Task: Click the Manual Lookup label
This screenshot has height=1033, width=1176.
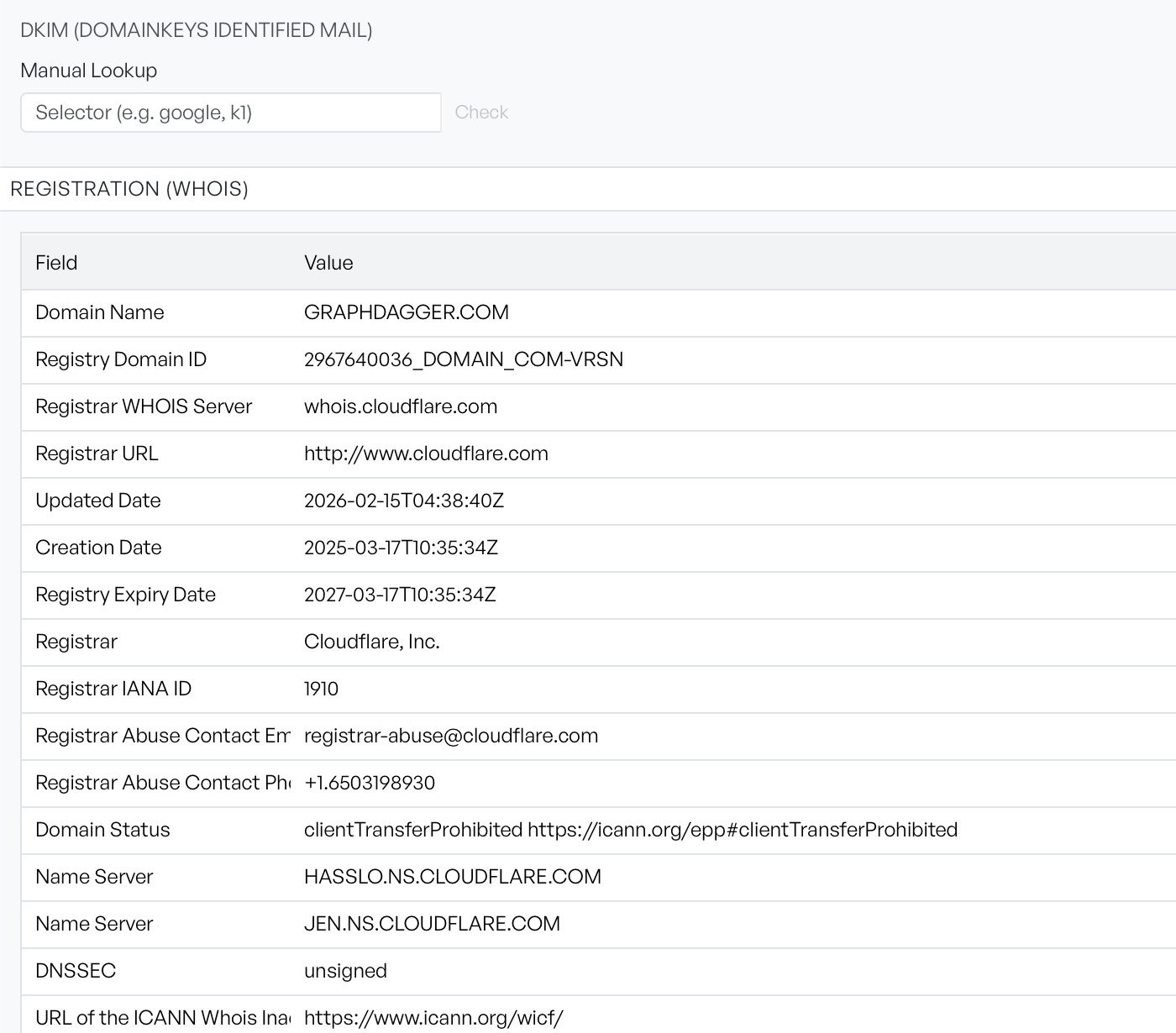Action: tap(89, 71)
